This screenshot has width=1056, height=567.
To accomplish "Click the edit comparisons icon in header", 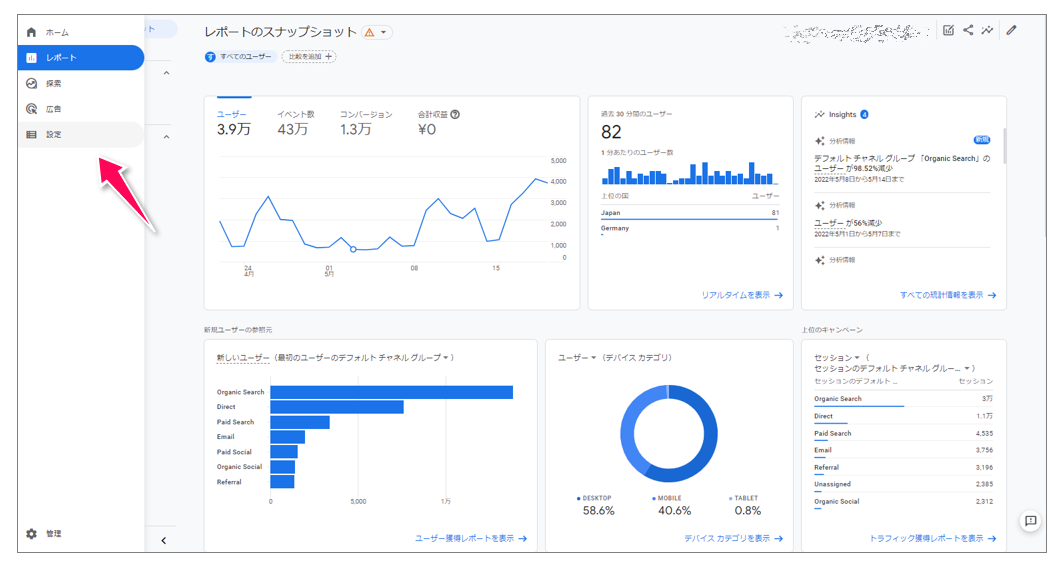I will point(948,30).
